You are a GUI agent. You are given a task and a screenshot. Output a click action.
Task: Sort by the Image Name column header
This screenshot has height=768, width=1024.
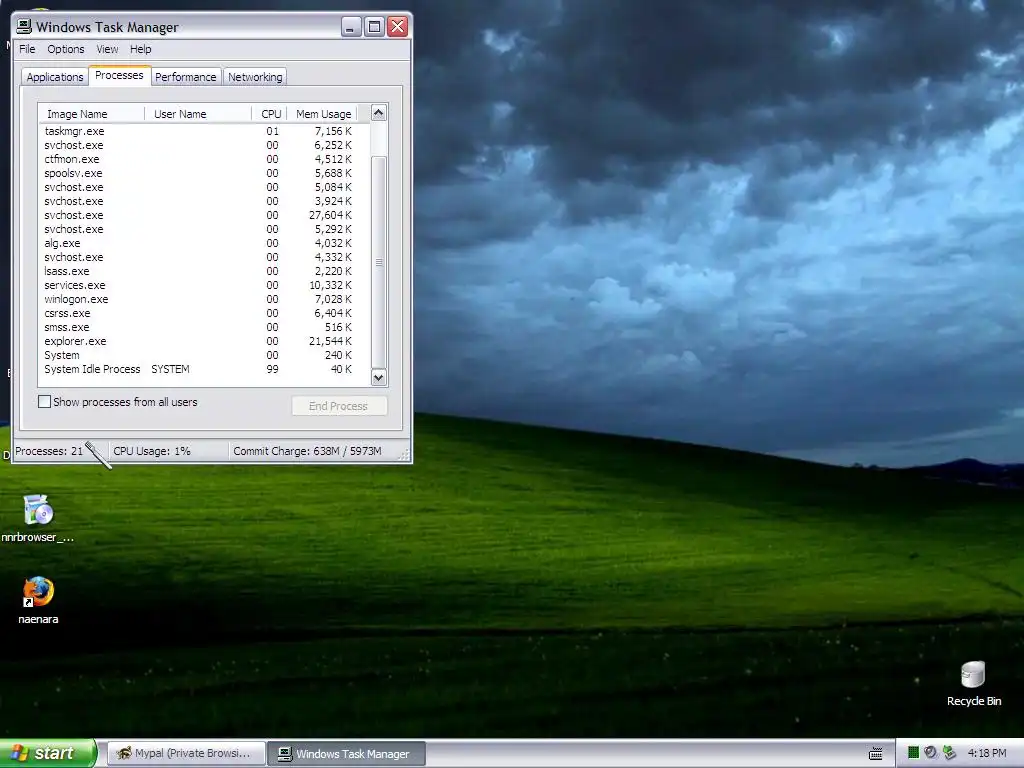click(91, 114)
